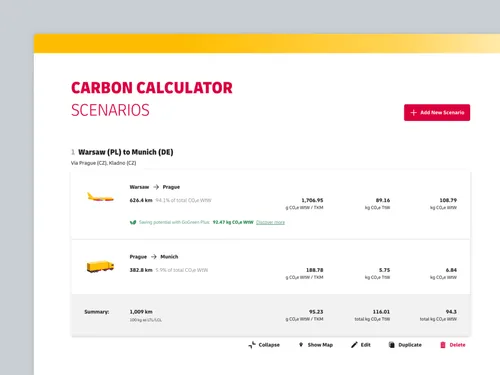
Task: Click the 5.75 kg value
Action: click(385, 270)
